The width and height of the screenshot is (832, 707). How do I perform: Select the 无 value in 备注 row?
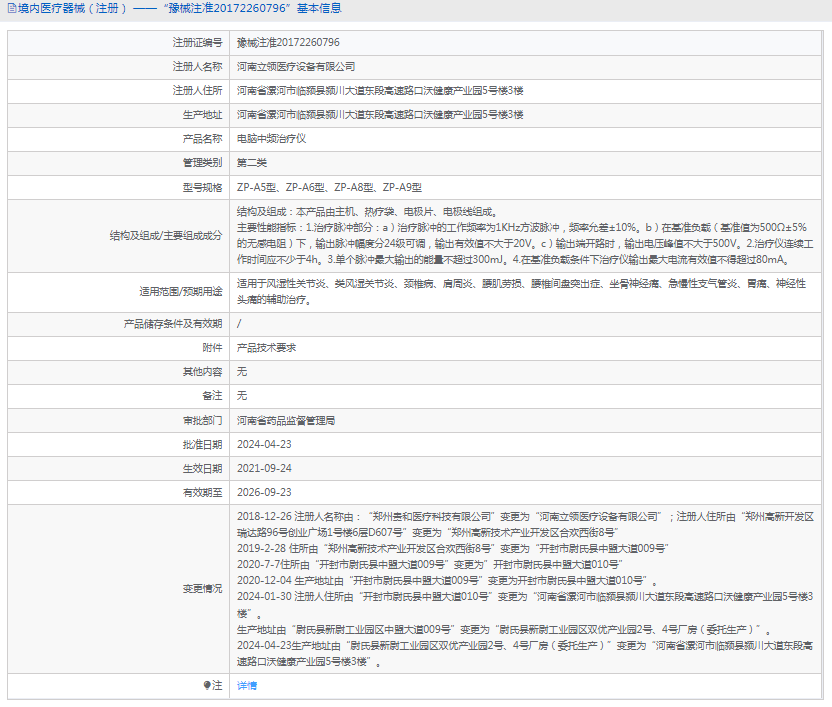[x=242, y=395]
